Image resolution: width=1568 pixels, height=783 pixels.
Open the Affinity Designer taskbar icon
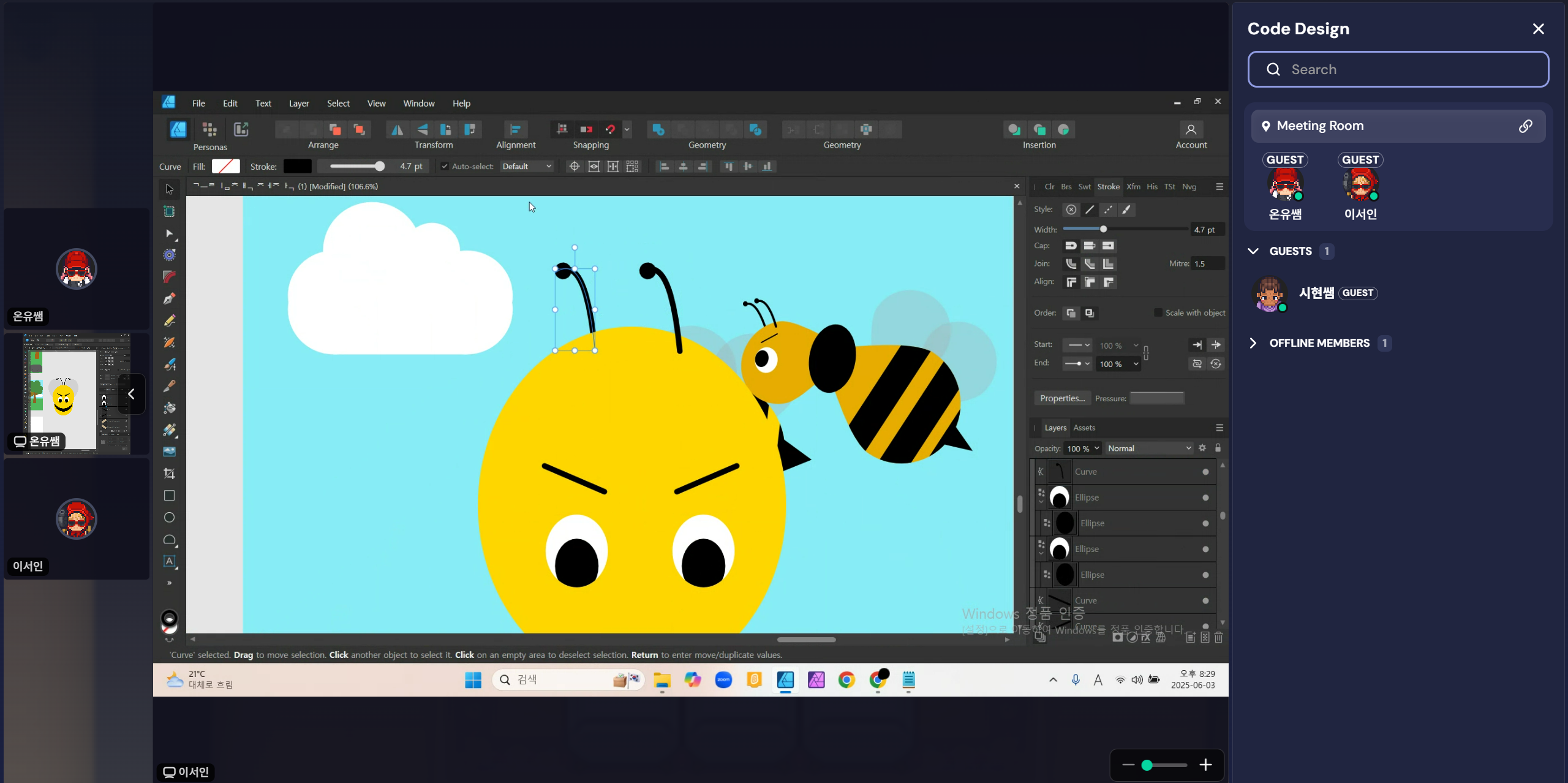785,679
